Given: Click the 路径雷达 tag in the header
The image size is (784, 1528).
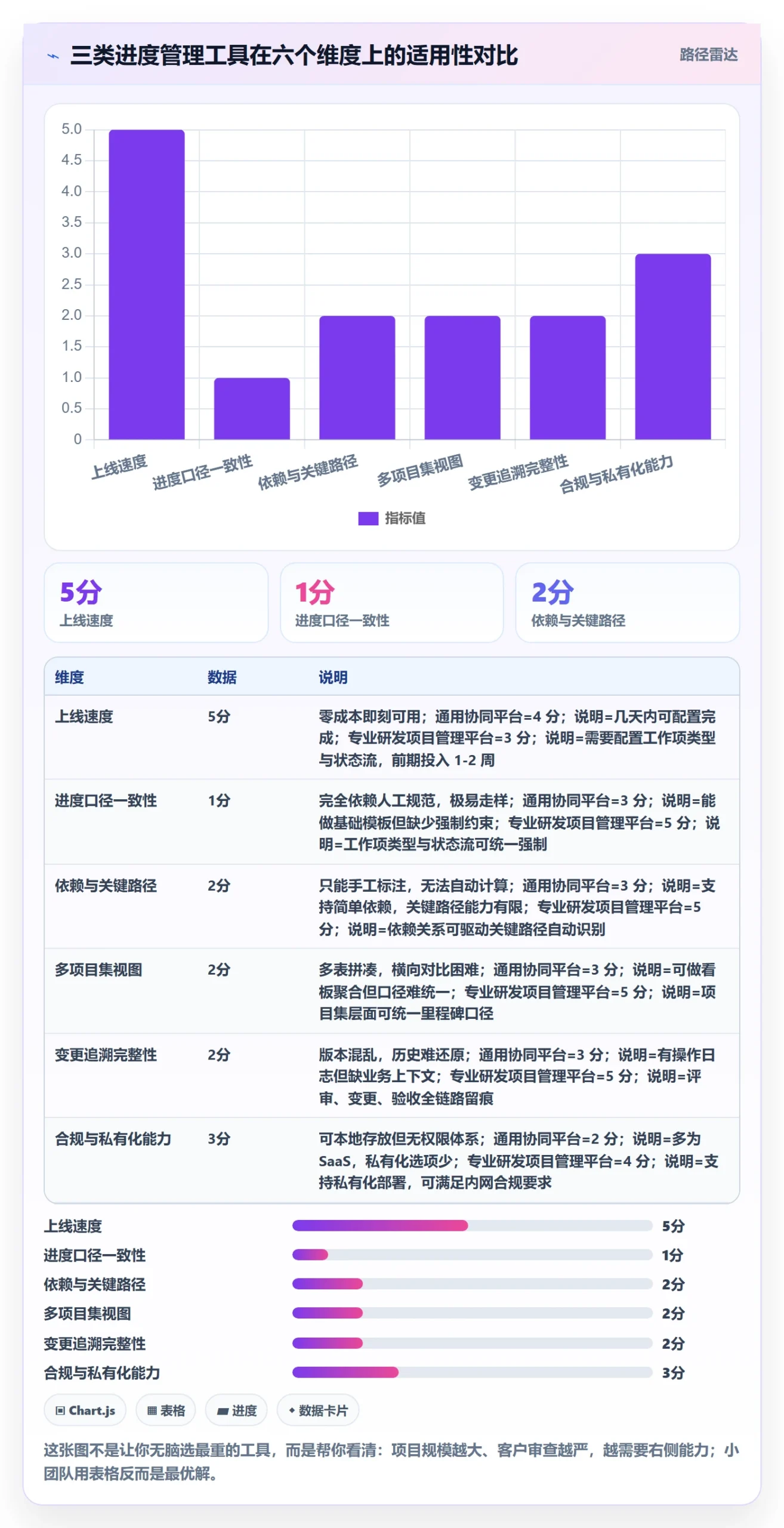Looking at the screenshot, I should tap(708, 55).
